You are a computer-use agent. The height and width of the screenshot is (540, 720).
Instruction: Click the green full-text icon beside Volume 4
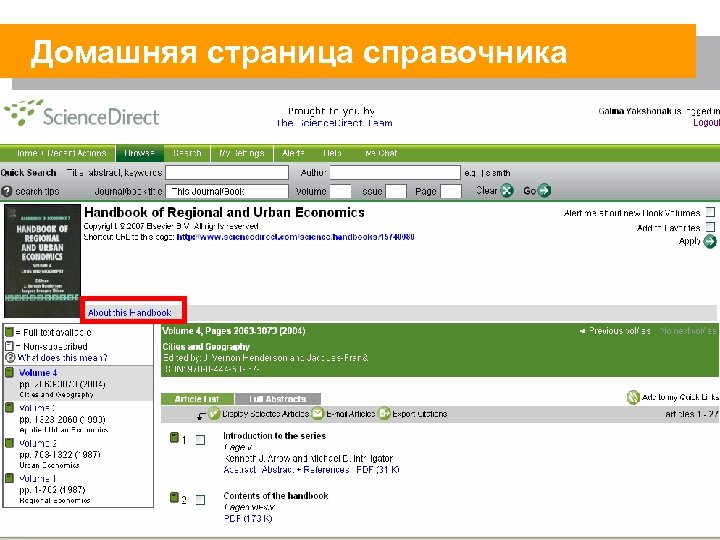[x=10, y=372]
